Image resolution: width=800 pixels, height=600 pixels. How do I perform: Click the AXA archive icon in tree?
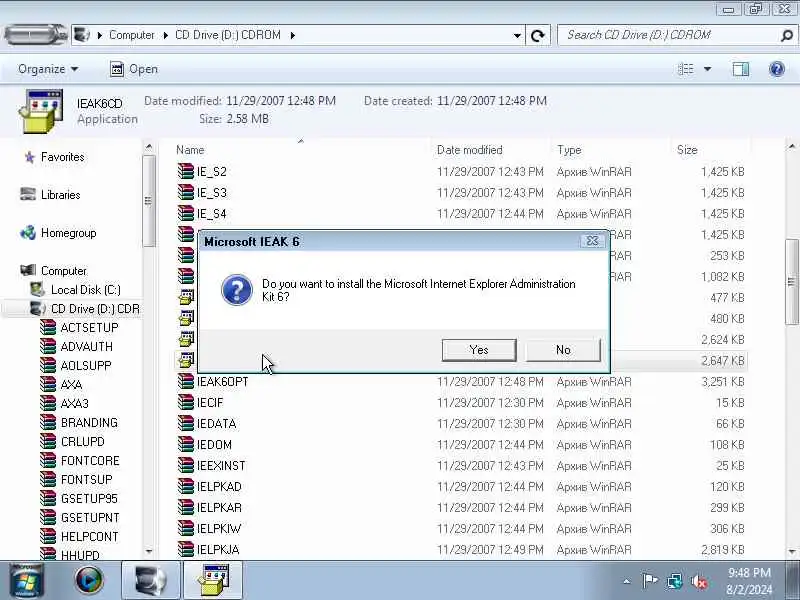point(48,384)
